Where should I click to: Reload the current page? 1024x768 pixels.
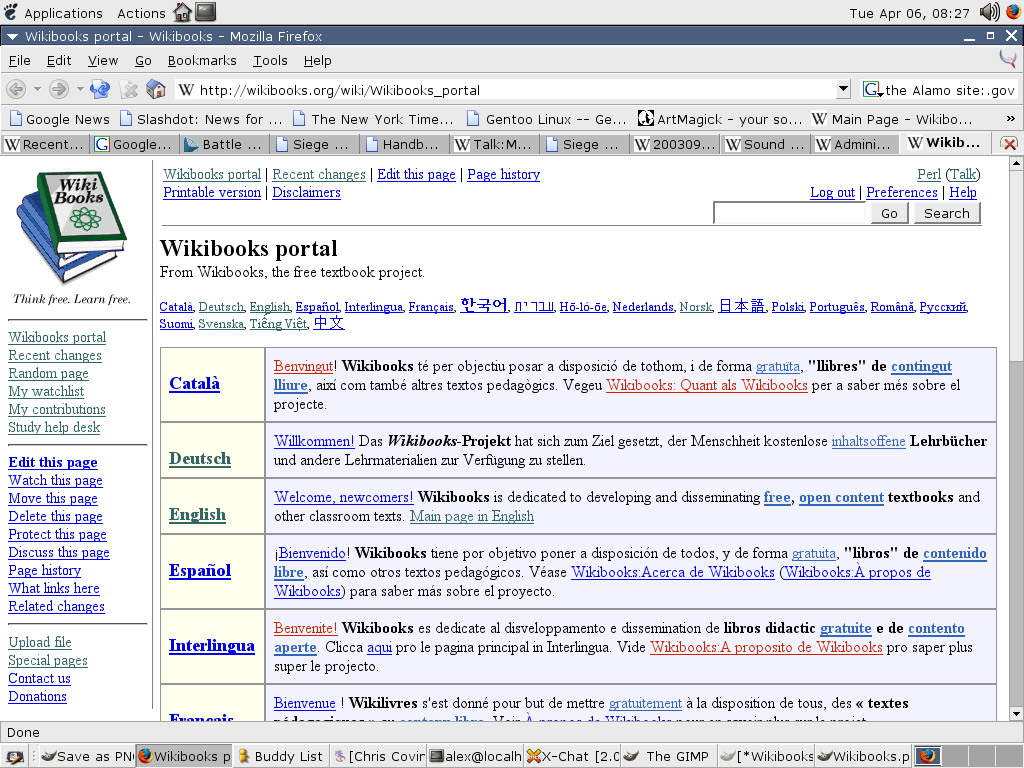click(x=100, y=89)
